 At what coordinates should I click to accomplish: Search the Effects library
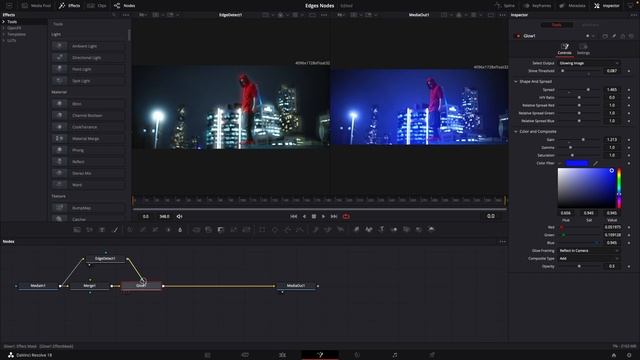(114, 15)
